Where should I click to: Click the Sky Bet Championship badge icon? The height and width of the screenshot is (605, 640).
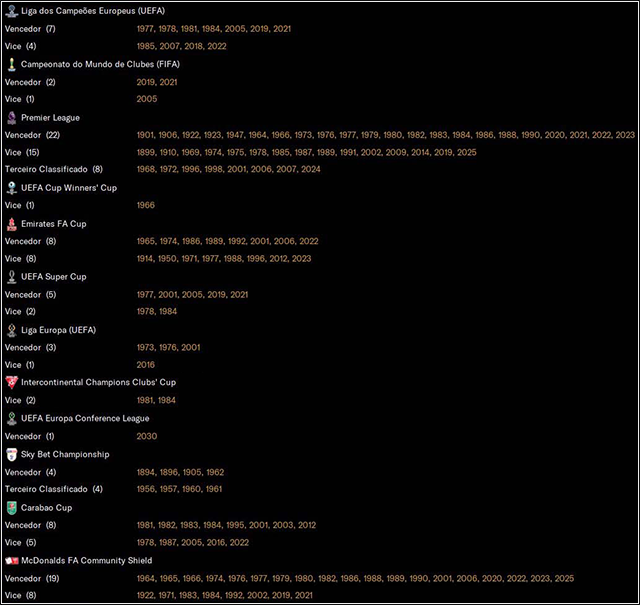pos(11,454)
